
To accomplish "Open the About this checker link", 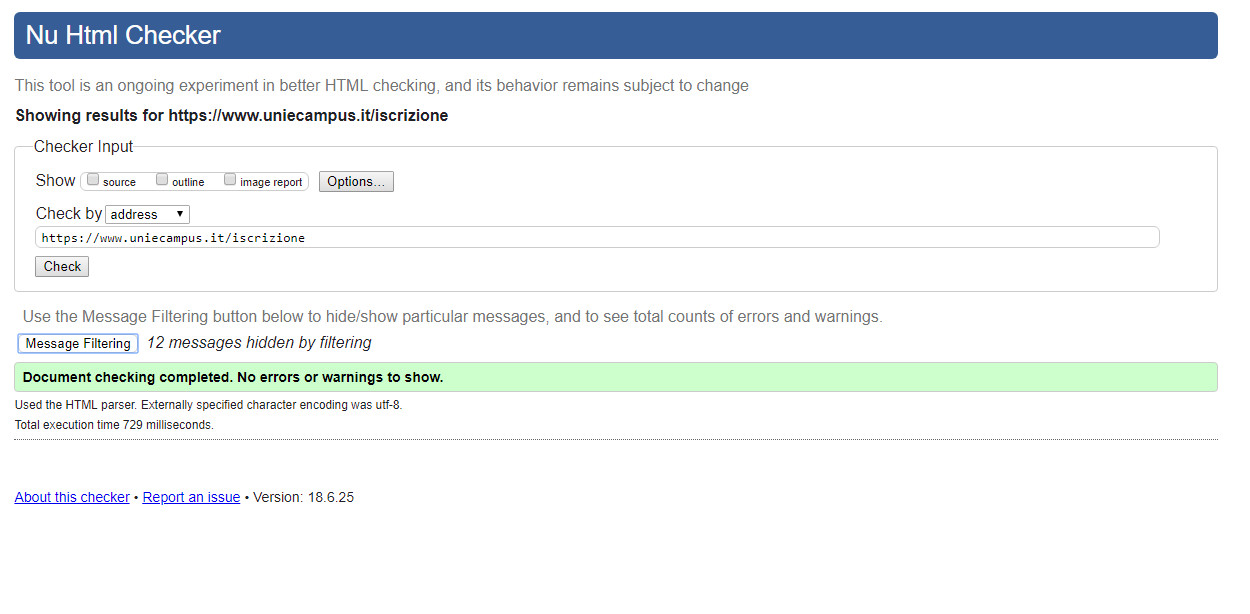I will tap(72, 497).
